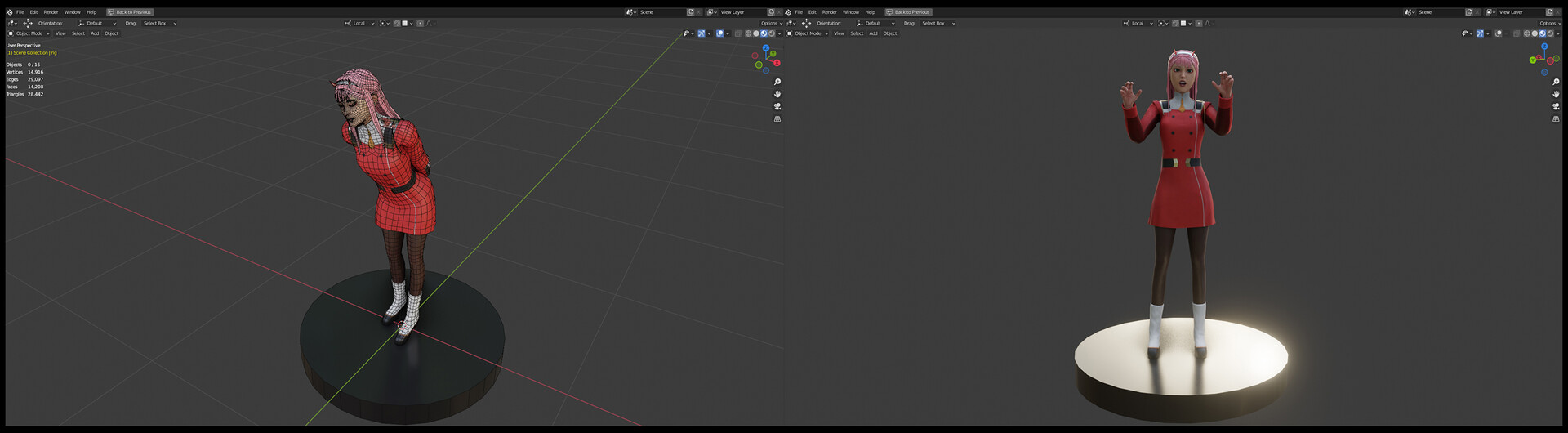The height and width of the screenshot is (433, 1568).
Task: Open Object Mode dropdown in left viewport
Action: 29,33
